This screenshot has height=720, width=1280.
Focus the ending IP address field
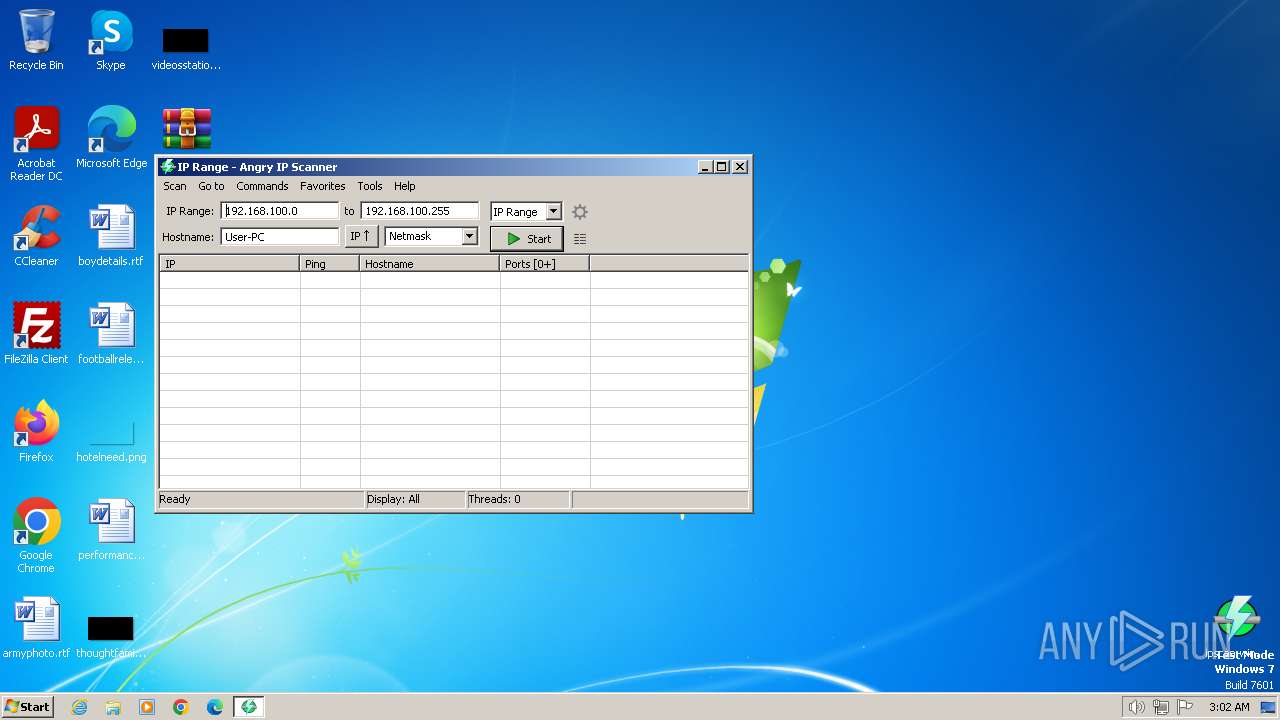420,211
